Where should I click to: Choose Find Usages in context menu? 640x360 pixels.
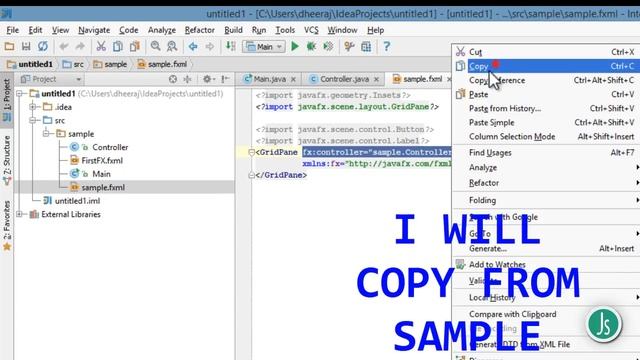point(546,153)
